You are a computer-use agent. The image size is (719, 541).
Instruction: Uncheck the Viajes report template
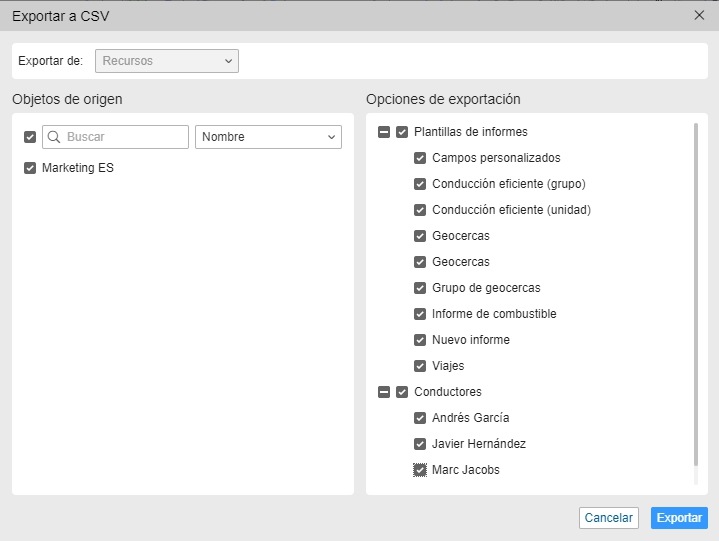click(420, 366)
